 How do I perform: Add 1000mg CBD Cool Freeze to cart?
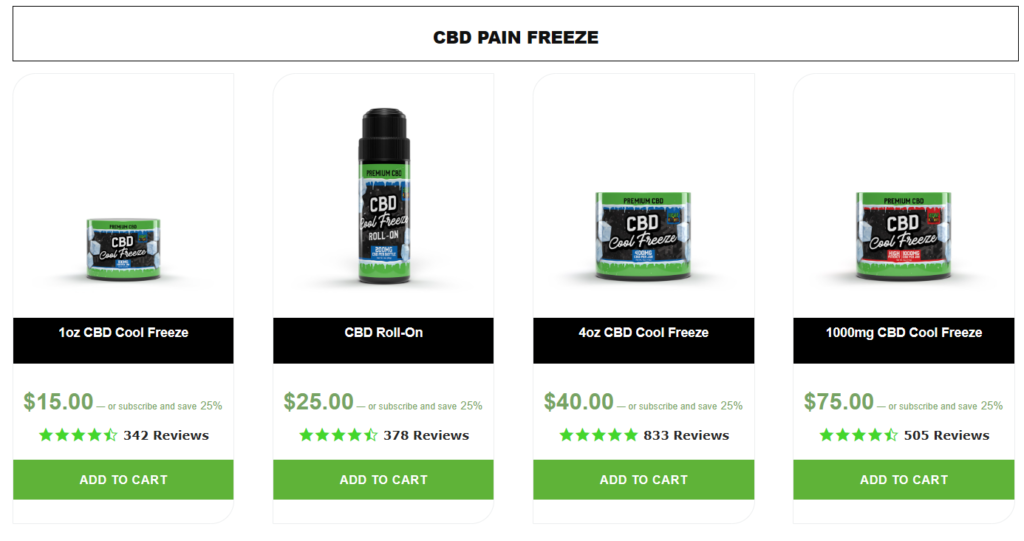904,480
